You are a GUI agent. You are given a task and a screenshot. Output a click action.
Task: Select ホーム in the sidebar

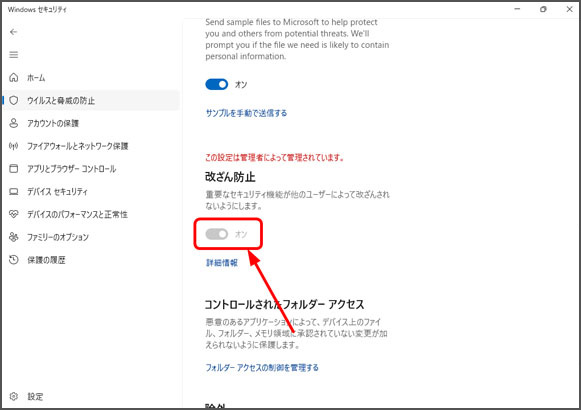pos(91,78)
